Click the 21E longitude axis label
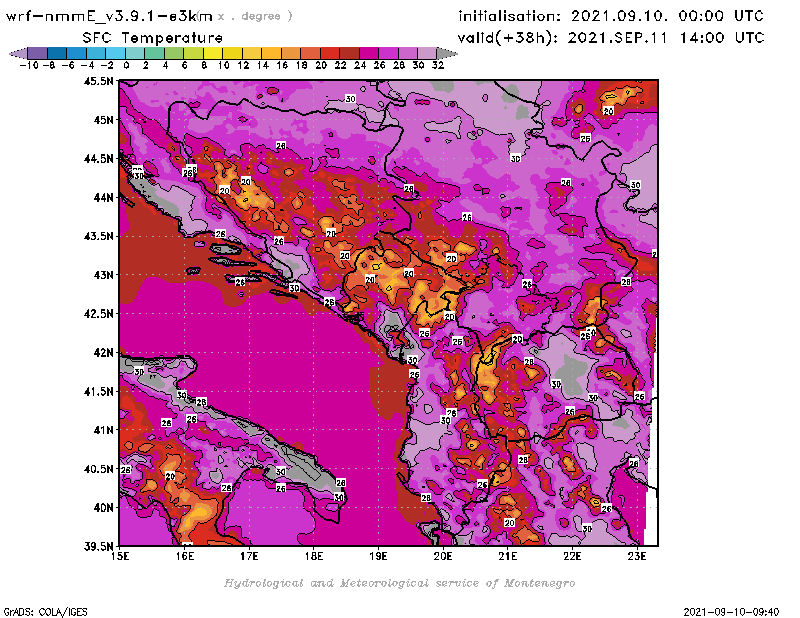The image size is (800, 618). pyautogui.click(x=508, y=556)
